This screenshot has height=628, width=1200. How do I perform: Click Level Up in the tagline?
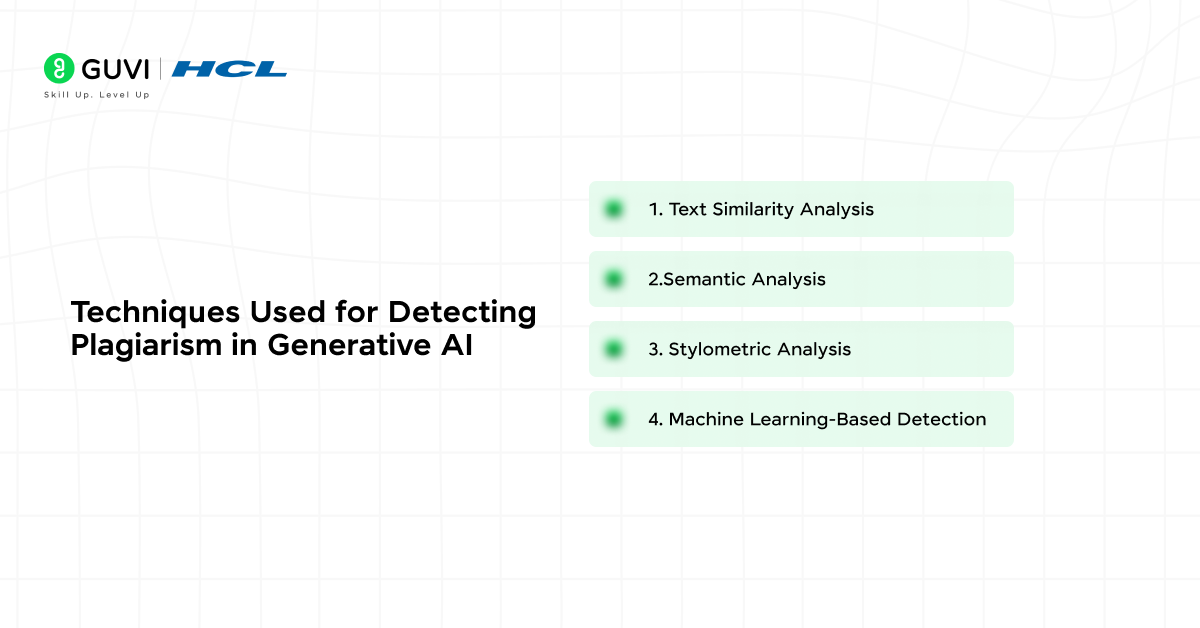[125, 94]
